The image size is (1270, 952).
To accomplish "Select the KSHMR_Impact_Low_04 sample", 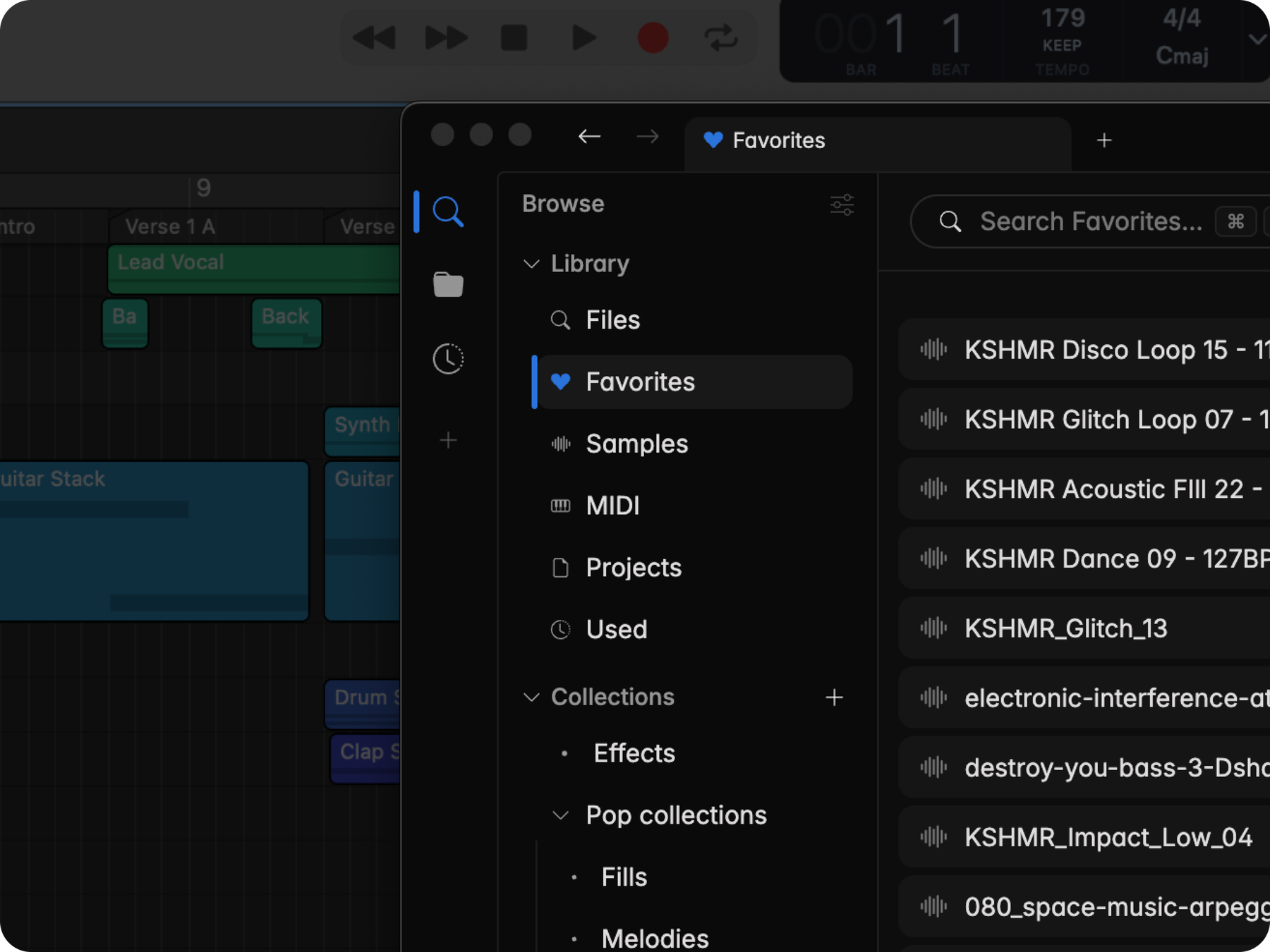I will click(x=1084, y=837).
